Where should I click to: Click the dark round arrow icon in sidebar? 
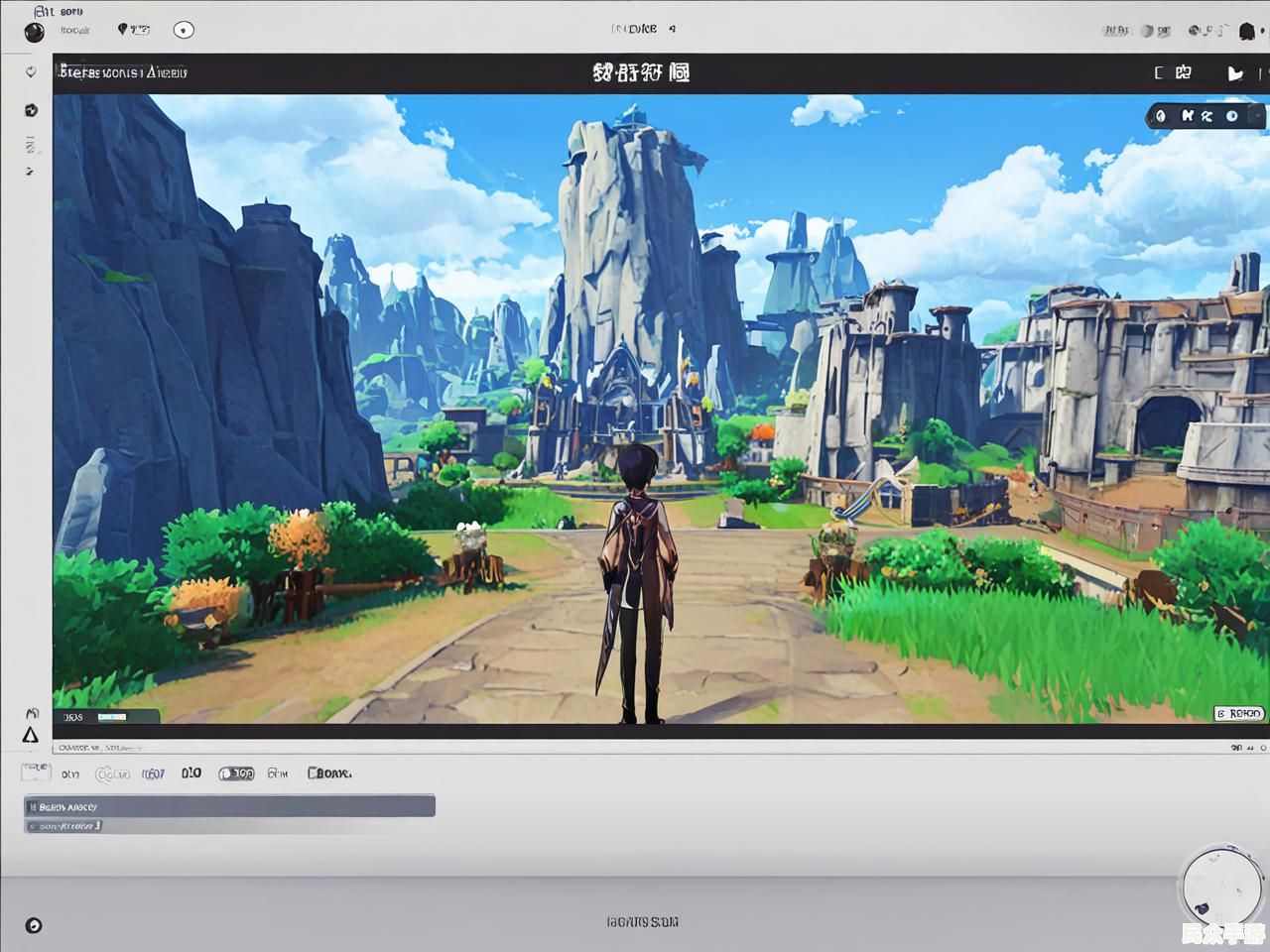click(x=31, y=110)
